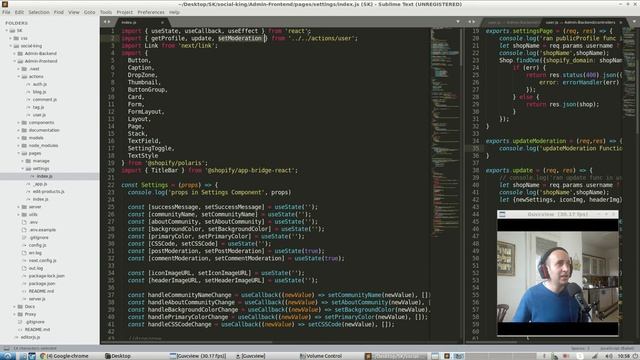Open the panel switcher icon in status bar
Screen dimensions: 640x360
(x=6, y=348)
